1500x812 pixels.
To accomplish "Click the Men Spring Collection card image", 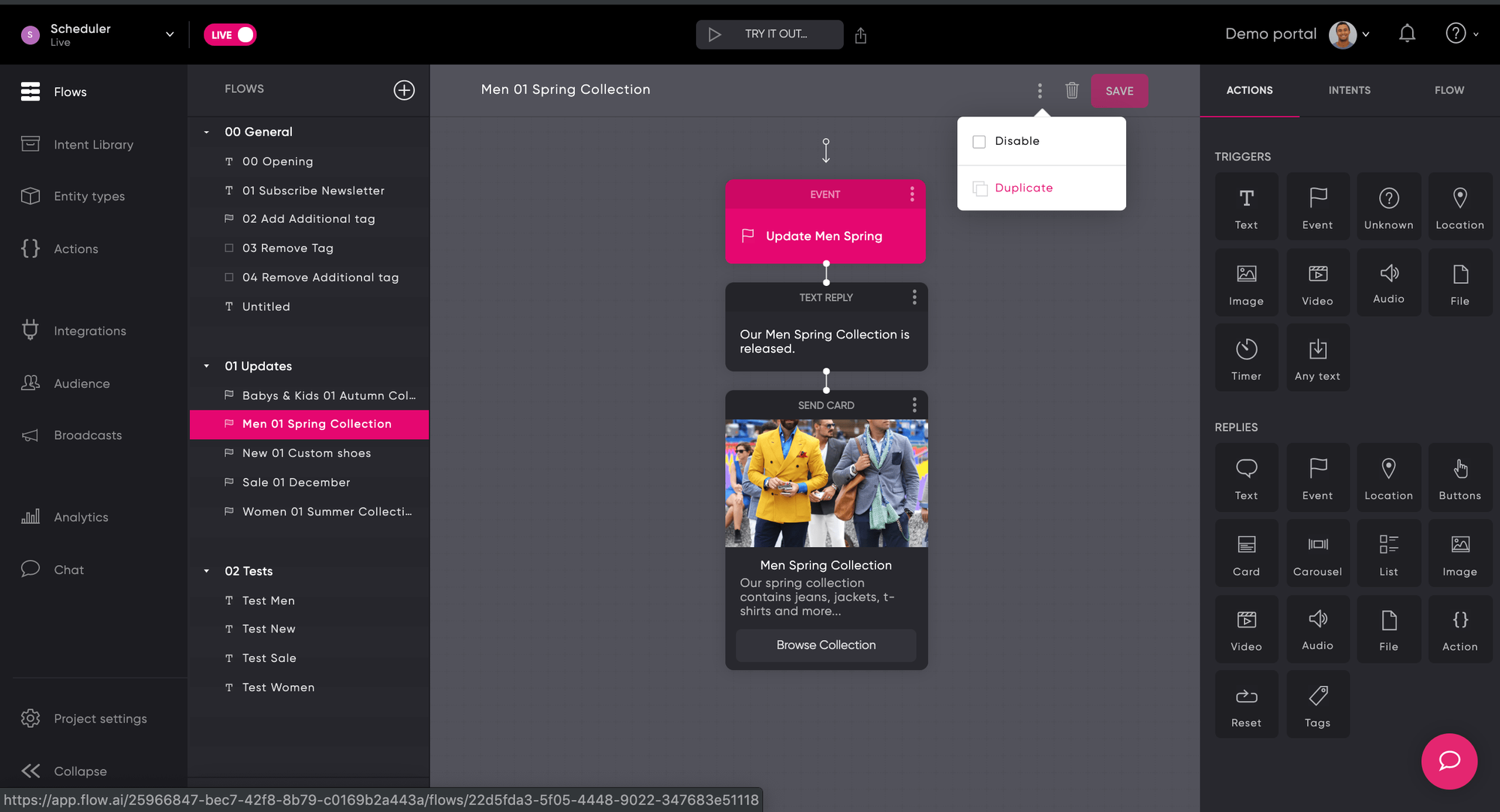I will 826,483.
